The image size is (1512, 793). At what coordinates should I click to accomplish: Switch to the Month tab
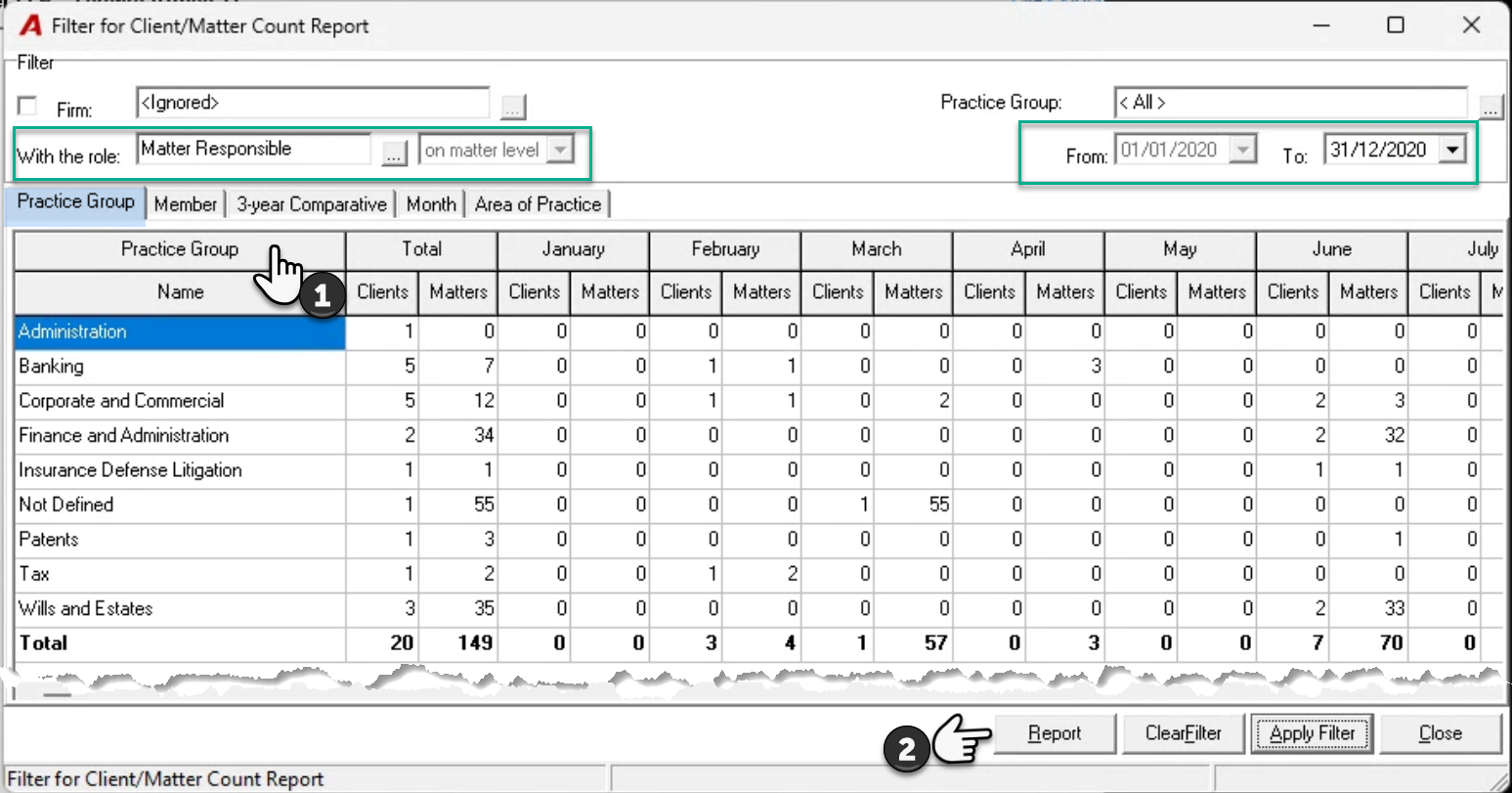tap(431, 204)
